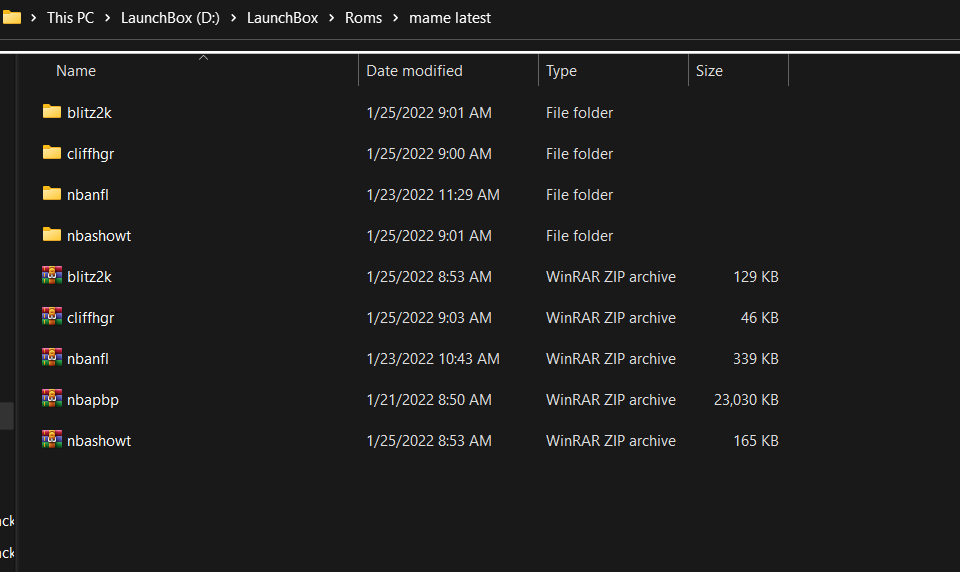Viewport: 960px width, 572px height.
Task: Sort by Name column header
Action: tap(76, 71)
